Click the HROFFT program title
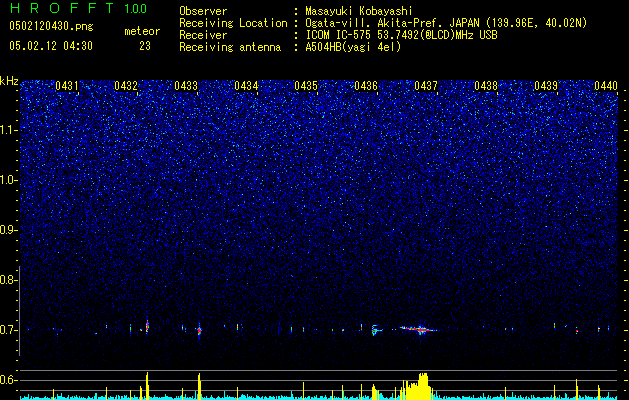The height and width of the screenshot is (400, 629). 62,8
